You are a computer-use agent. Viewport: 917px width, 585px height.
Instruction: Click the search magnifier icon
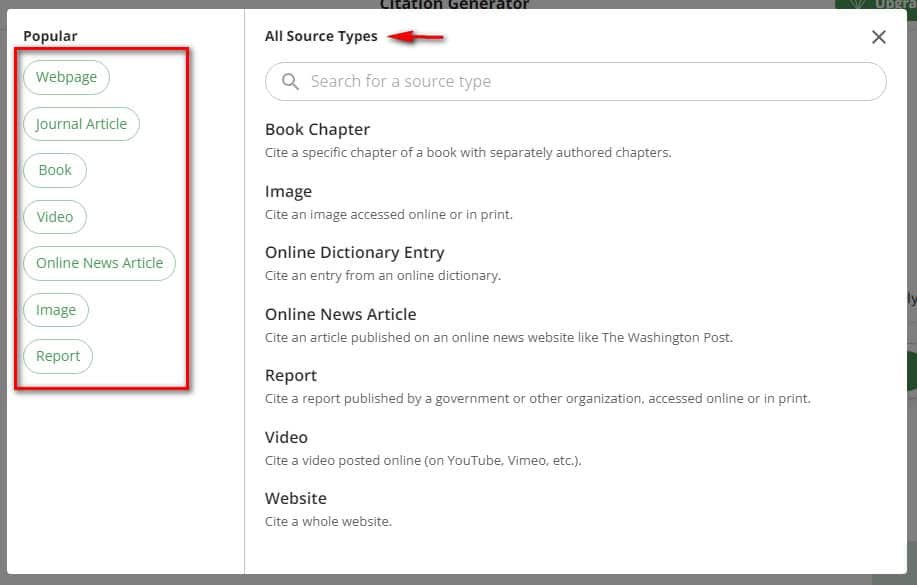click(290, 81)
